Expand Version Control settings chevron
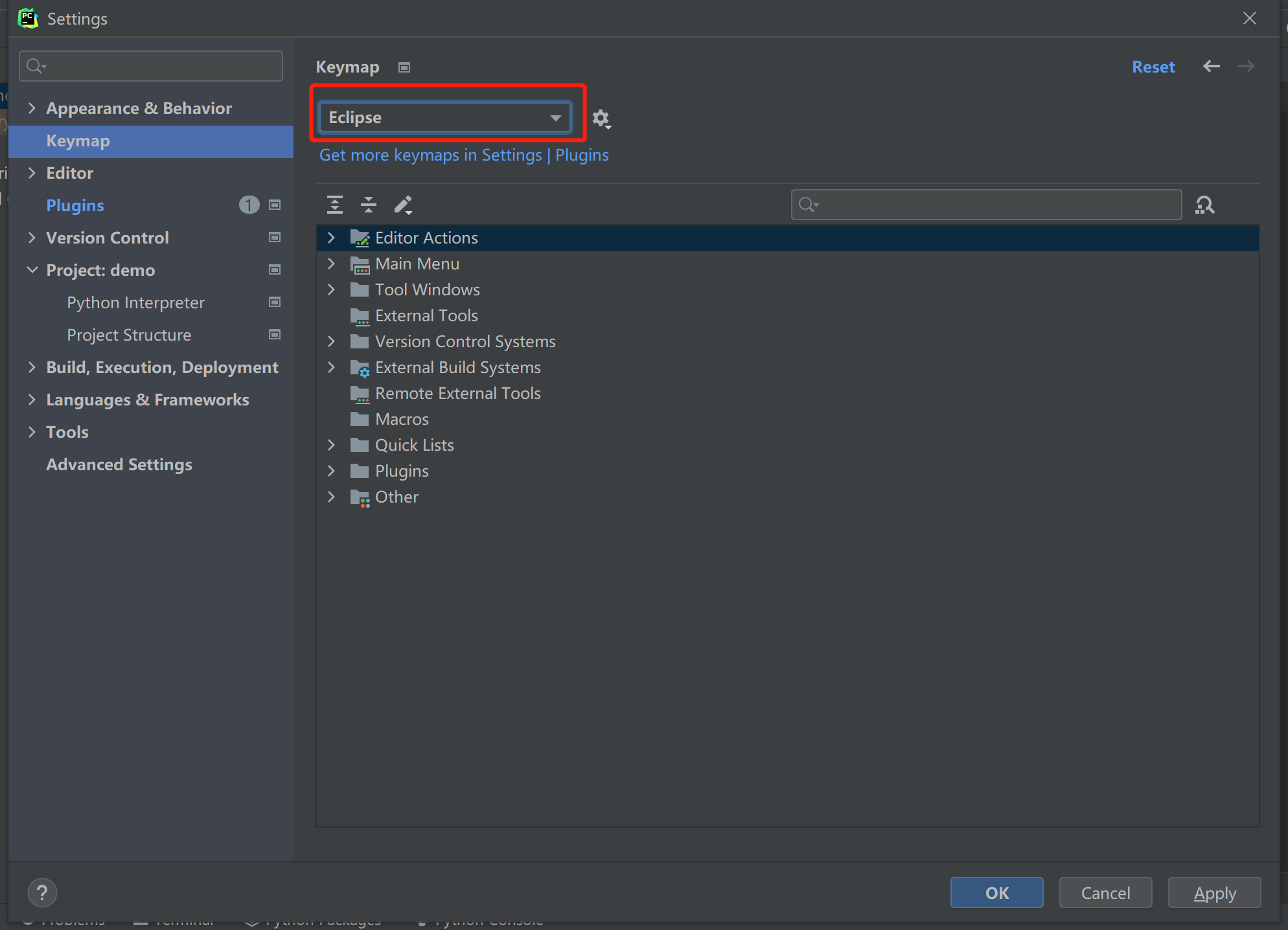The image size is (1288, 930). point(32,237)
